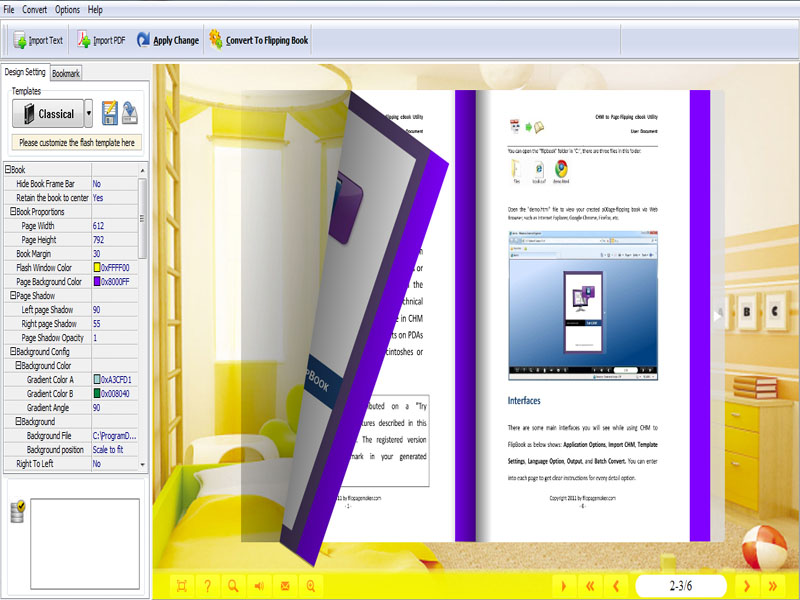Click the Interfaces heading on right page

pyautogui.click(x=524, y=401)
